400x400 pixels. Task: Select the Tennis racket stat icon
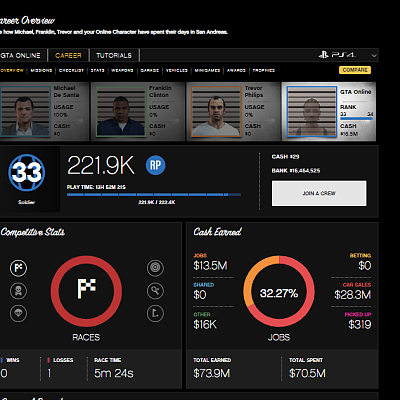155,291
